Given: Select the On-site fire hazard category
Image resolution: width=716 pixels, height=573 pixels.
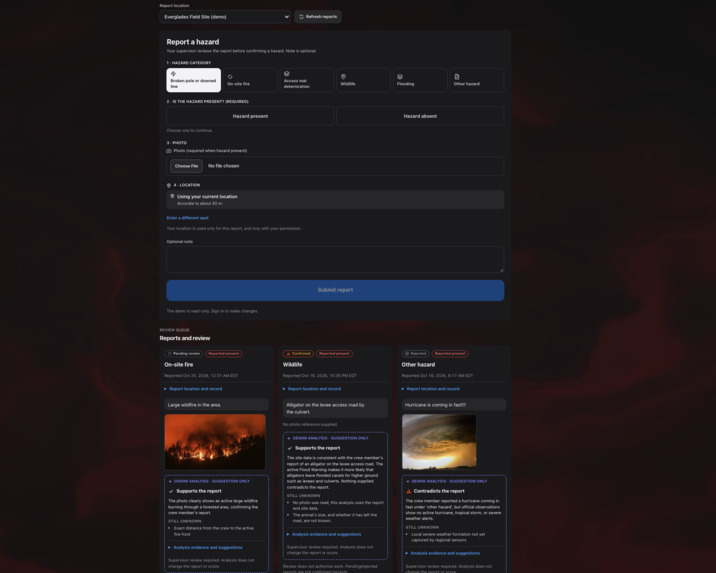Looking at the screenshot, I should click(250, 80).
